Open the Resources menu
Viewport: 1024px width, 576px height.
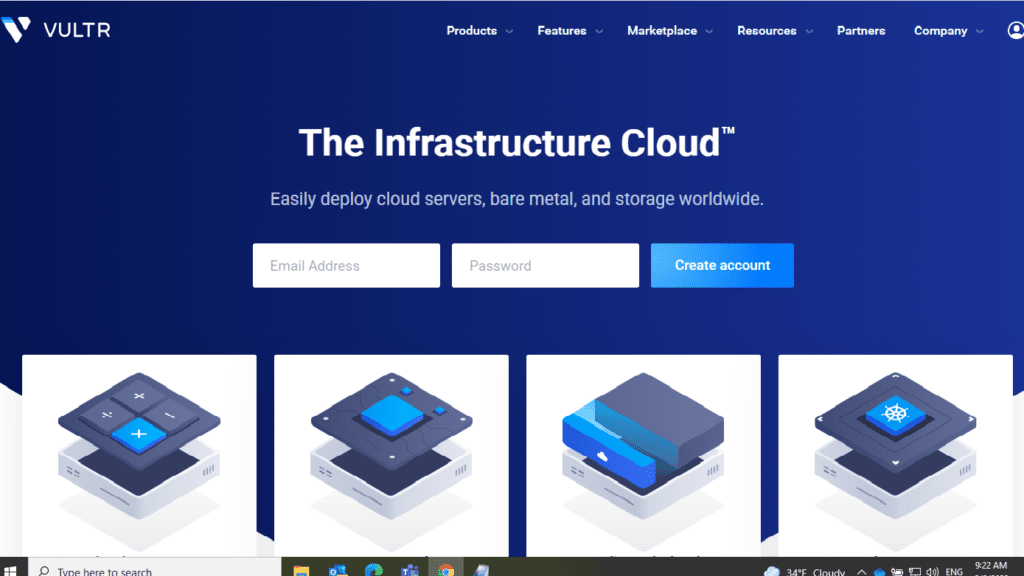click(x=767, y=31)
